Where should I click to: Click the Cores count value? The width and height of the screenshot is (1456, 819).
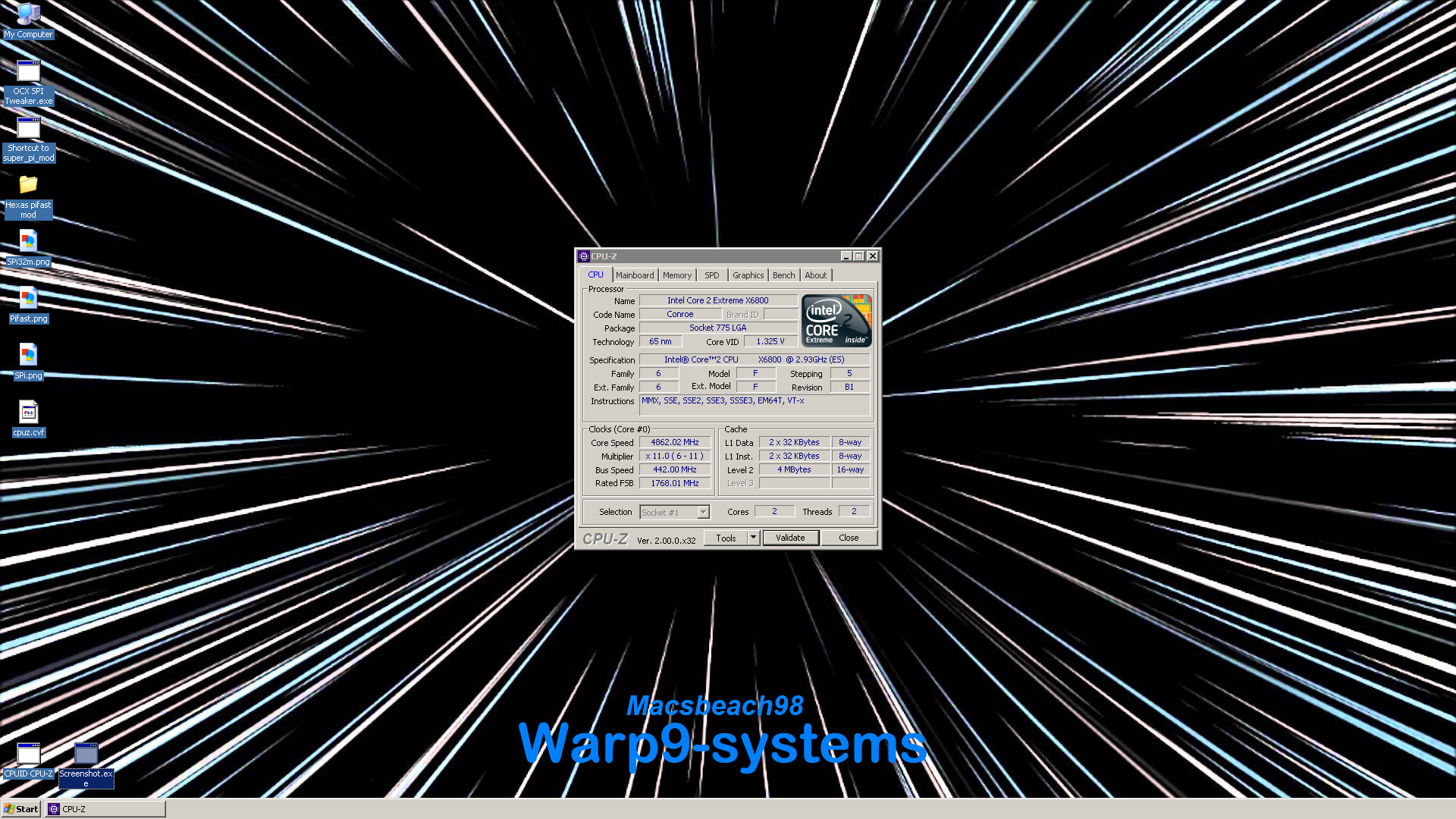coord(774,511)
